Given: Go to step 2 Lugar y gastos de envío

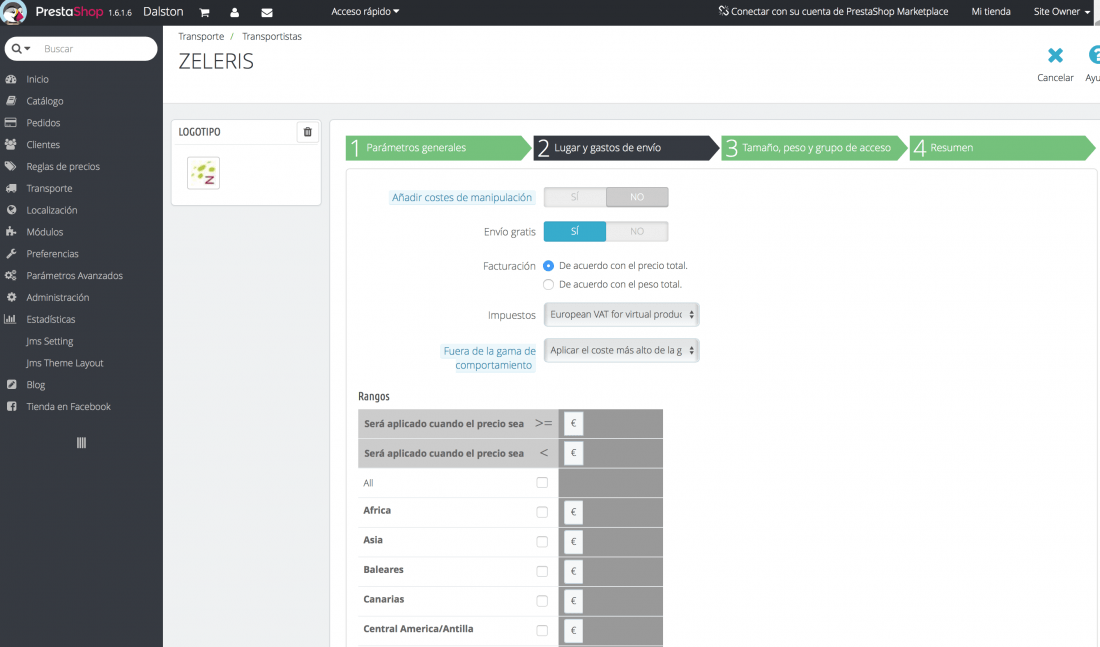Looking at the screenshot, I should [626, 148].
